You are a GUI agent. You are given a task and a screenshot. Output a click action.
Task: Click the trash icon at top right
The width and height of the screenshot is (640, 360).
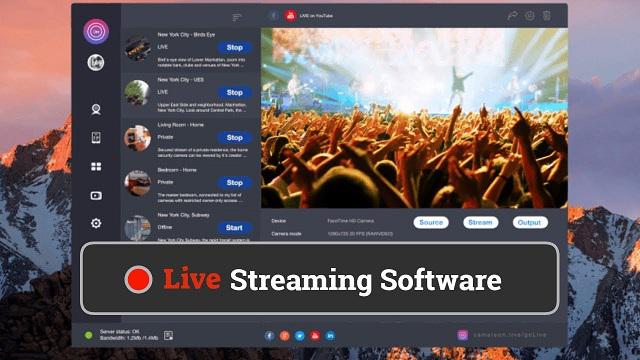coord(547,16)
